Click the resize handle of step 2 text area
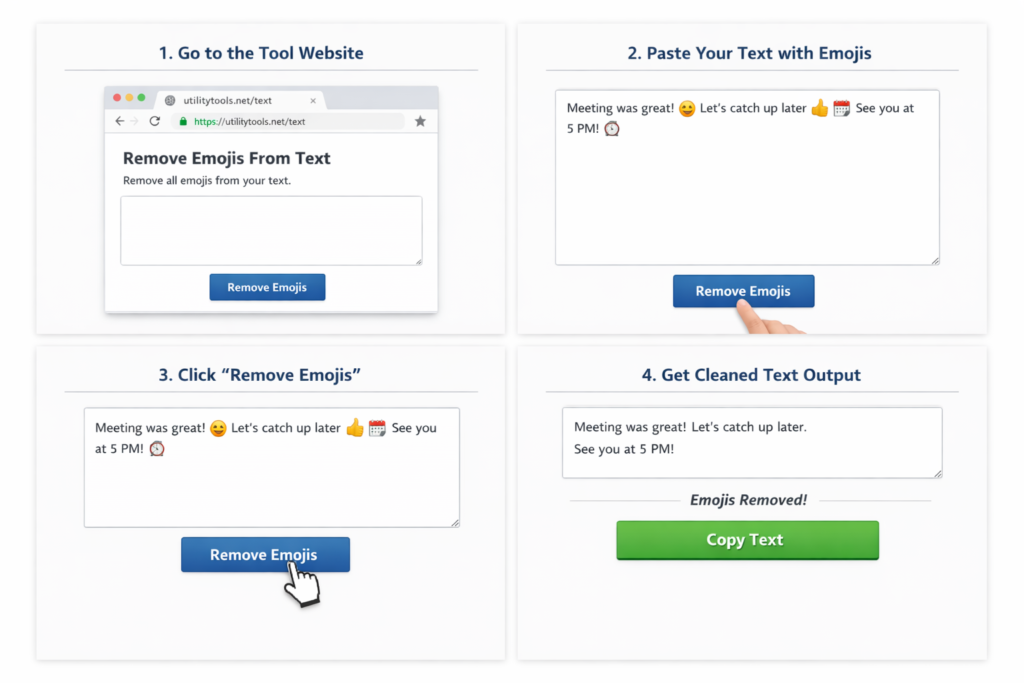The width and height of the screenshot is (1024, 683). click(935, 260)
